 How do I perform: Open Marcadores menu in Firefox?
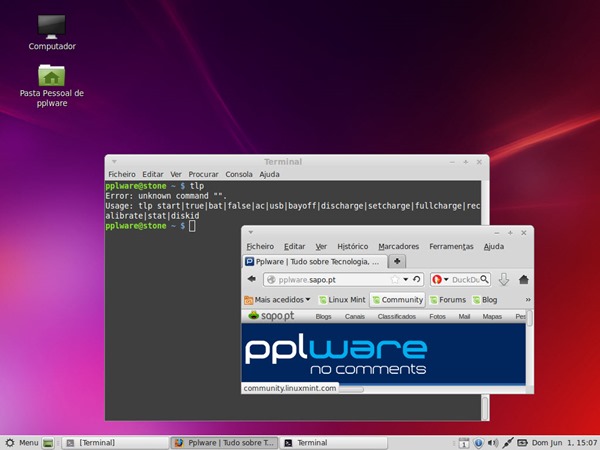pyautogui.click(x=398, y=246)
